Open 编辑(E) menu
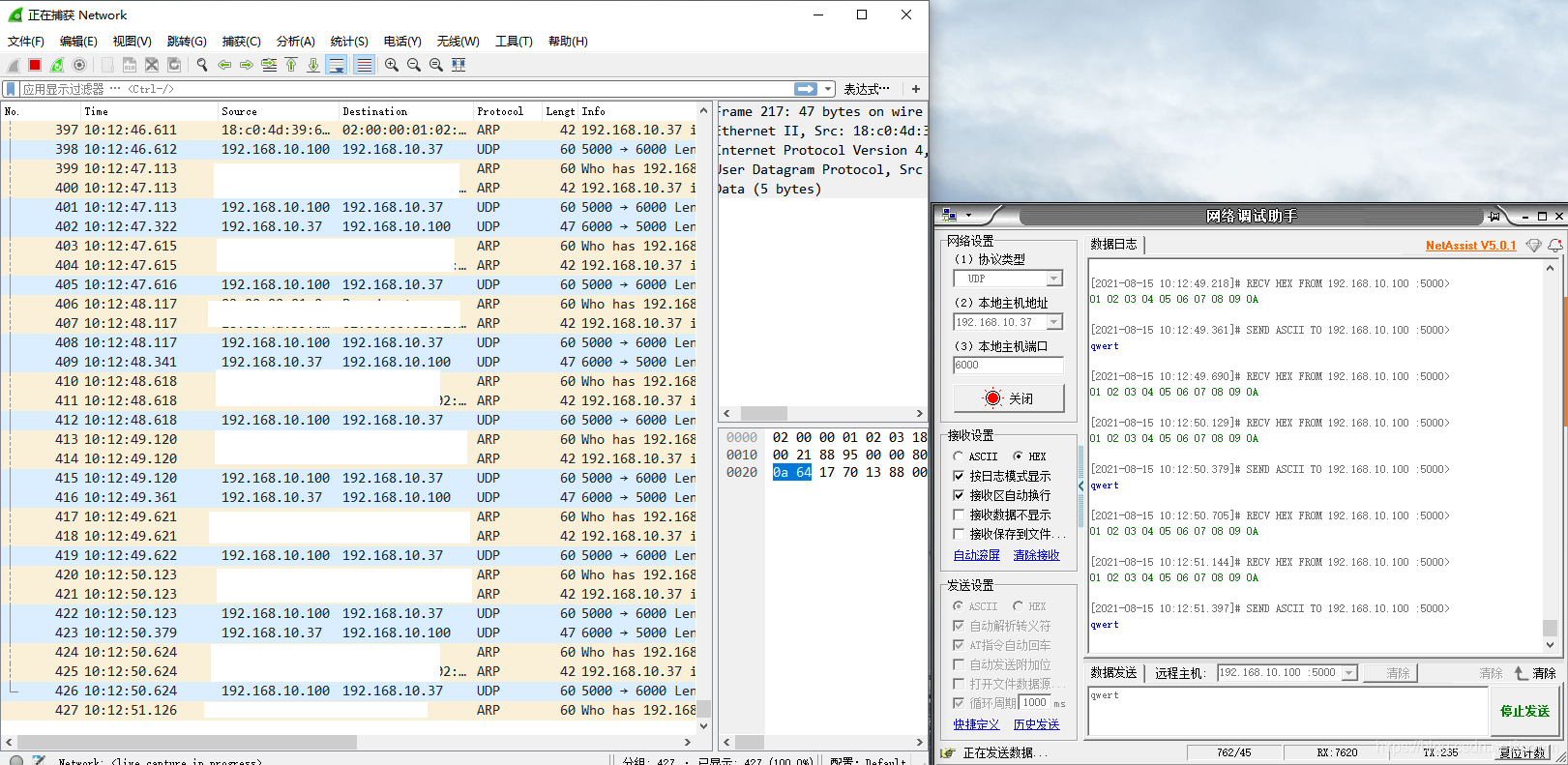 point(78,42)
